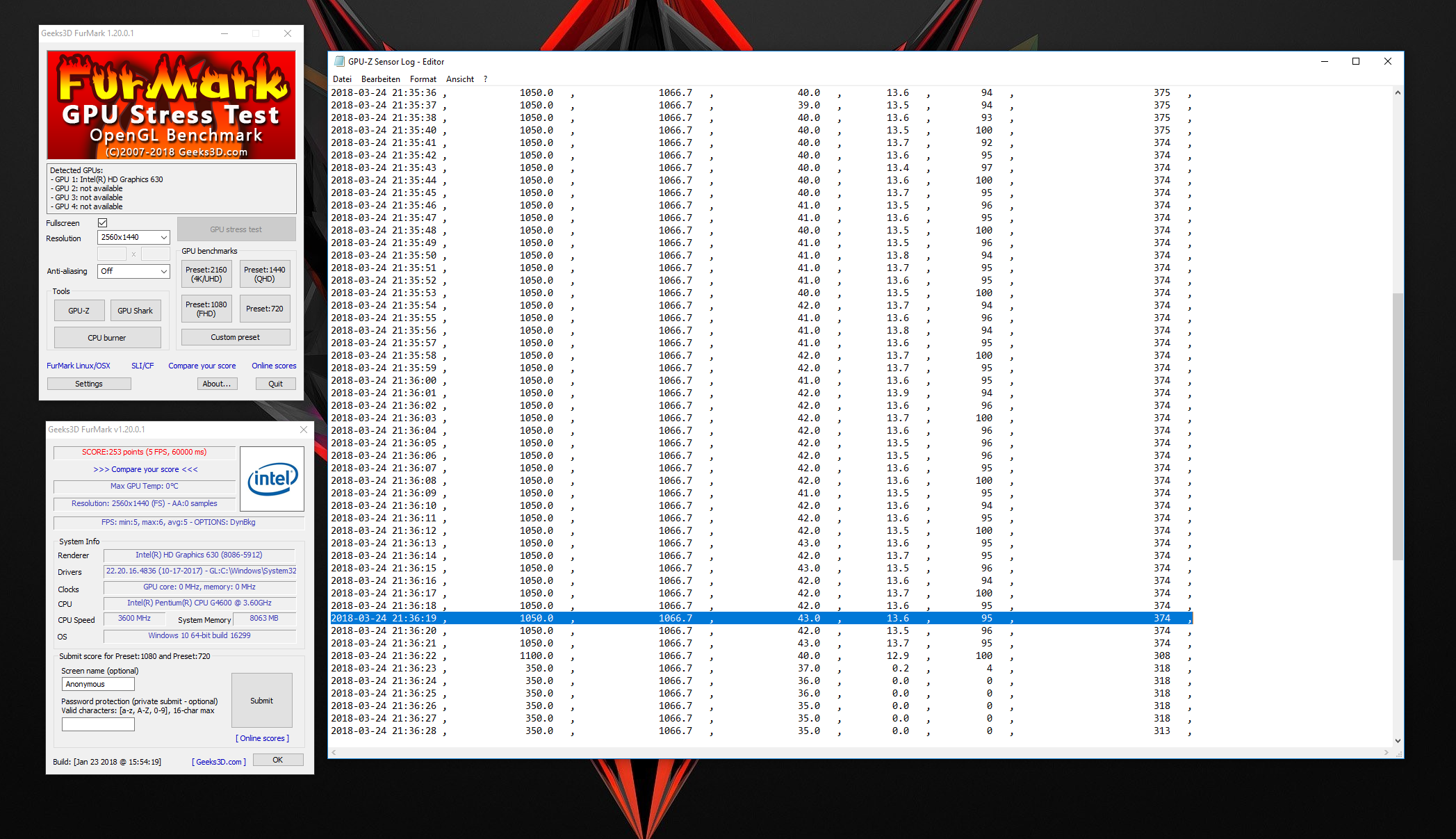
Task: Click log line timestamp 2018-03-24 21:35:36
Action: [384, 92]
